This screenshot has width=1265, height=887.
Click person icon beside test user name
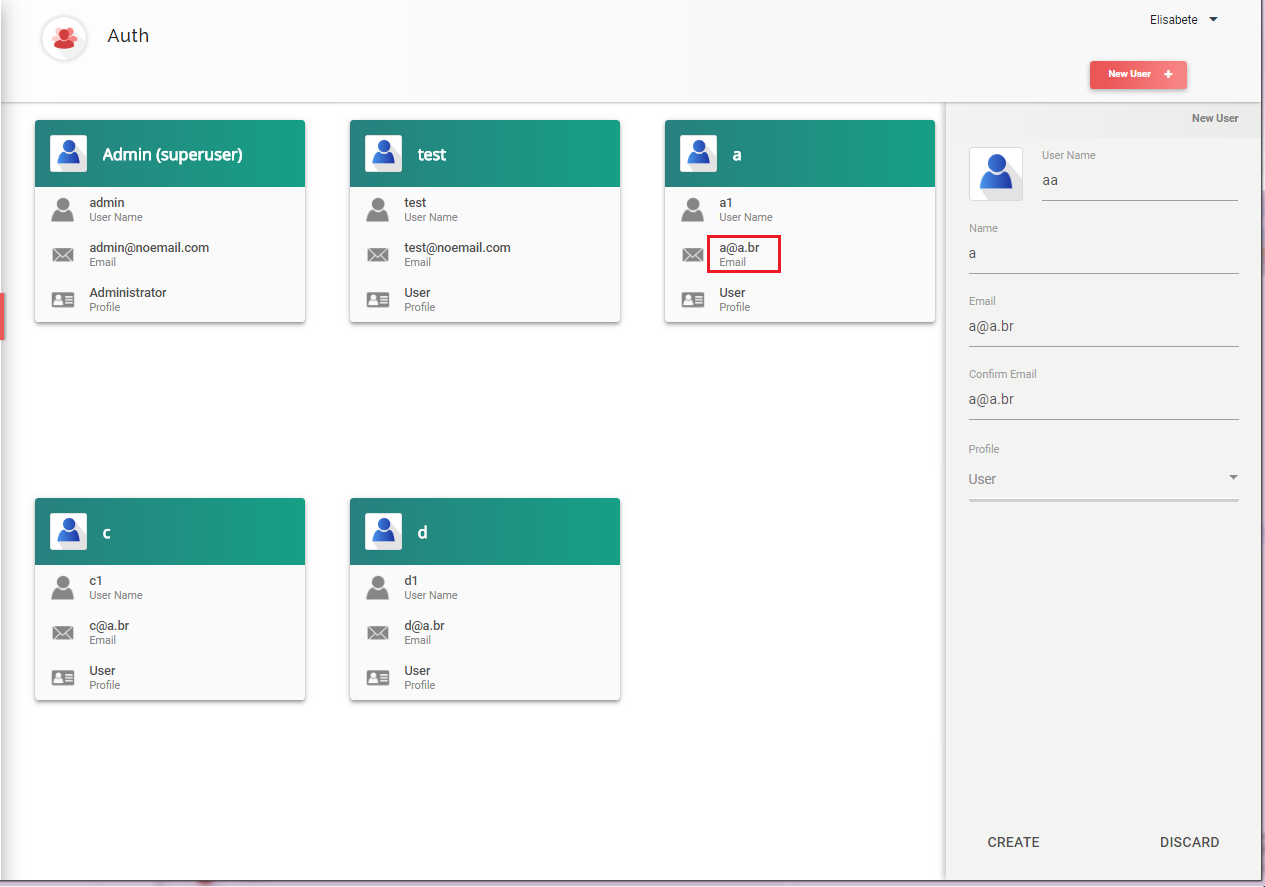pos(378,209)
